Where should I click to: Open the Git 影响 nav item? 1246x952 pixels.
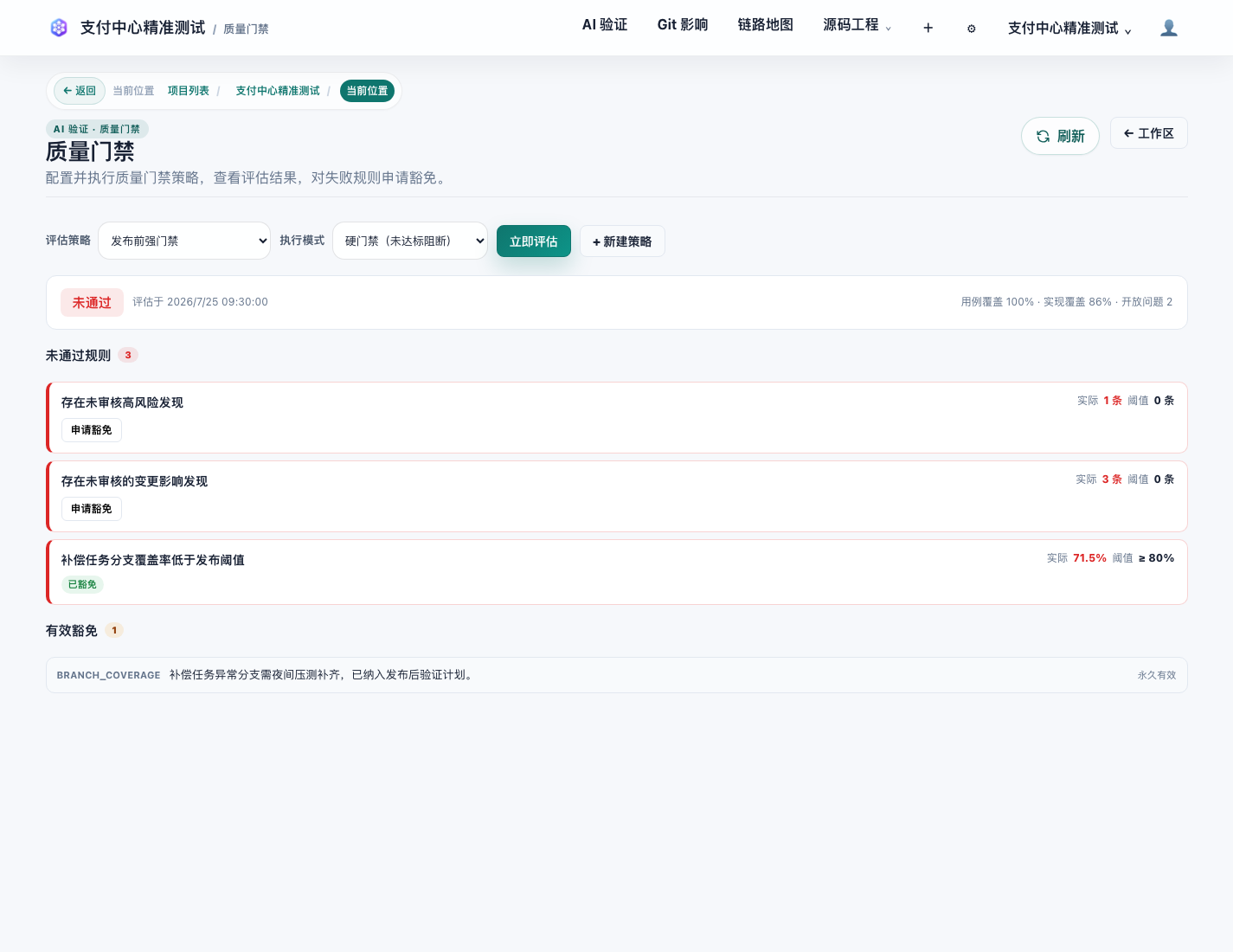683,25
